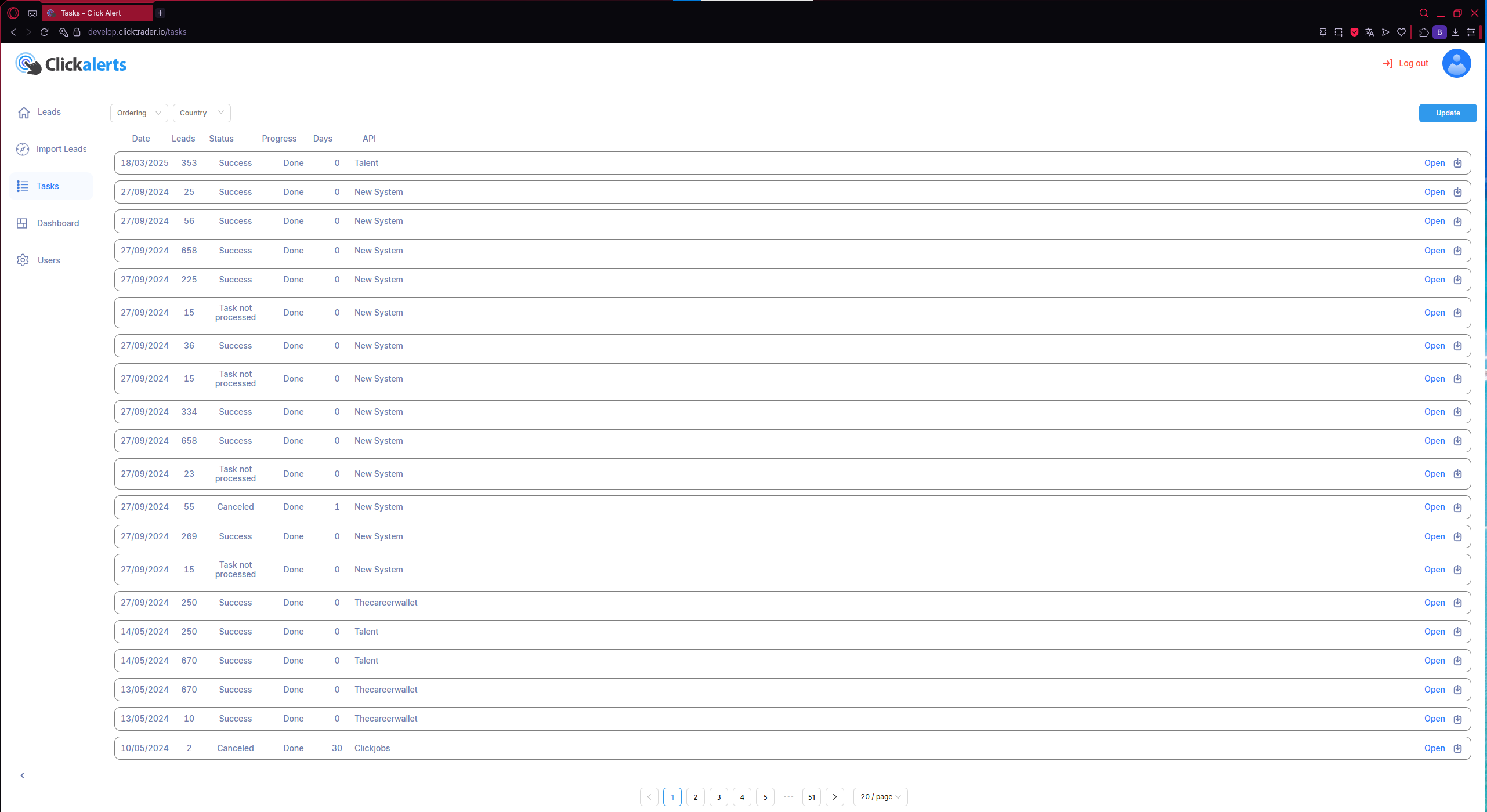Go to pagination page 51
Image resolution: width=1487 pixels, height=812 pixels.
click(811, 797)
